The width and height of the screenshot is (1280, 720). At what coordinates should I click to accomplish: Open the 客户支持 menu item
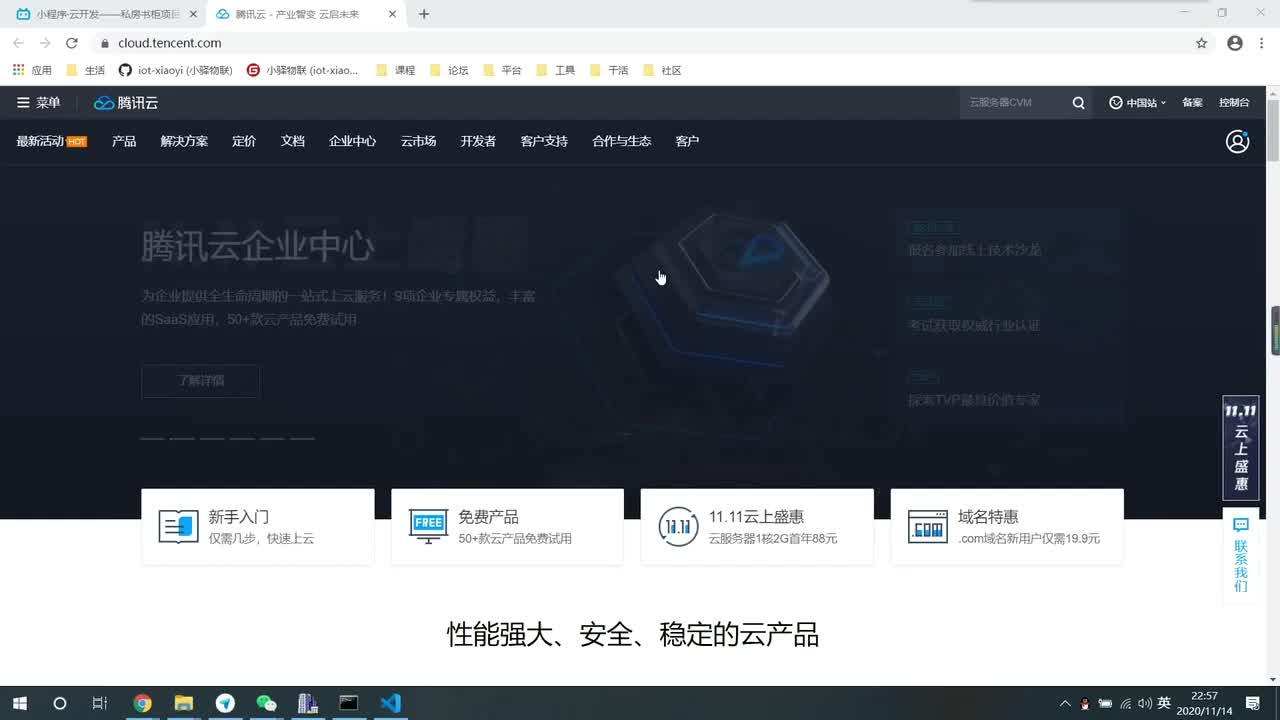[544, 141]
